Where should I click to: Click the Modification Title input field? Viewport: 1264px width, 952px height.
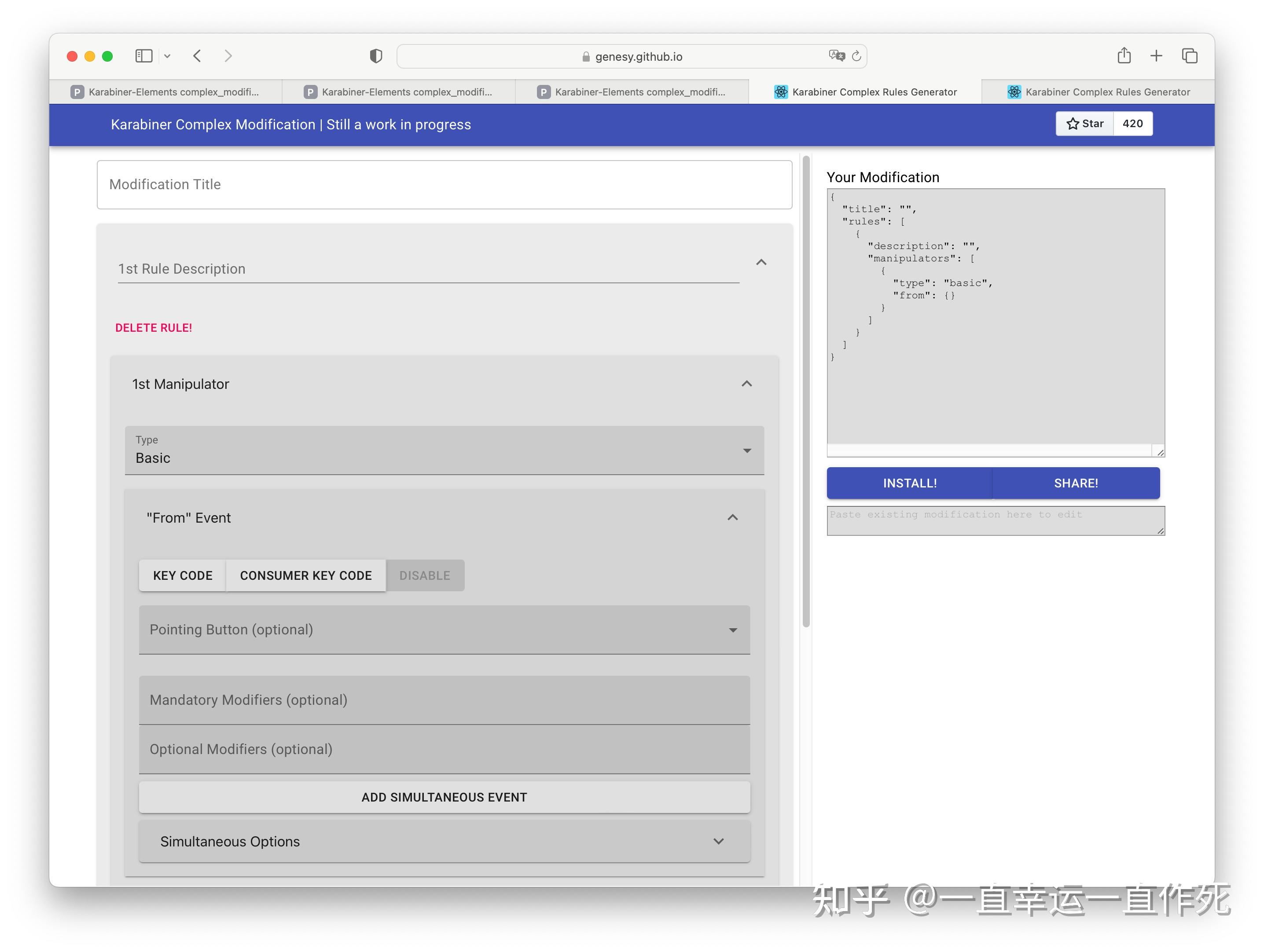click(x=444, y=184)
